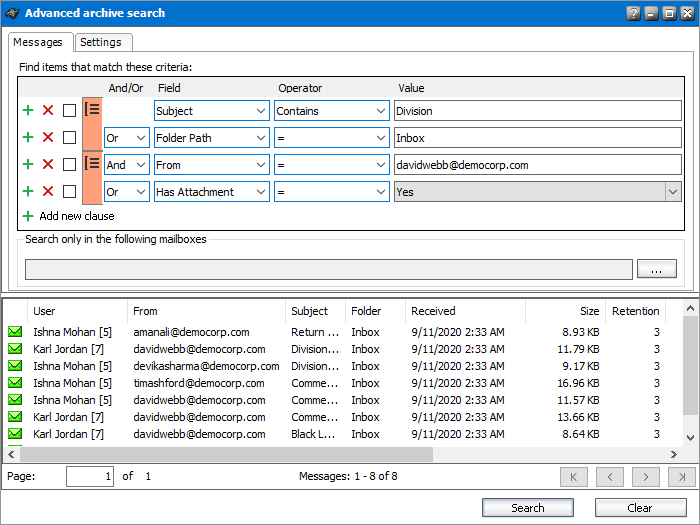This screenshot has width=700, height=525.
Task: Click the Add new clause plus icon
Action: coord(28,216)
